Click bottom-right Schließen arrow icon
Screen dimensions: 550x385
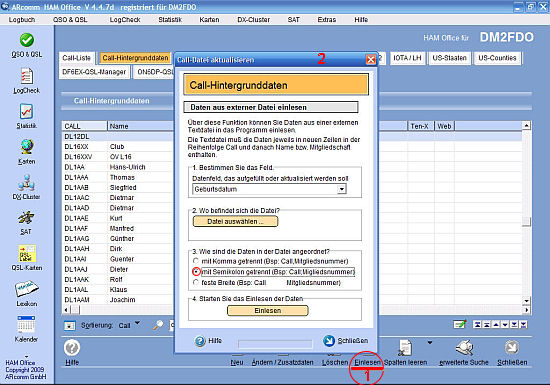click(x=511, y=347)
